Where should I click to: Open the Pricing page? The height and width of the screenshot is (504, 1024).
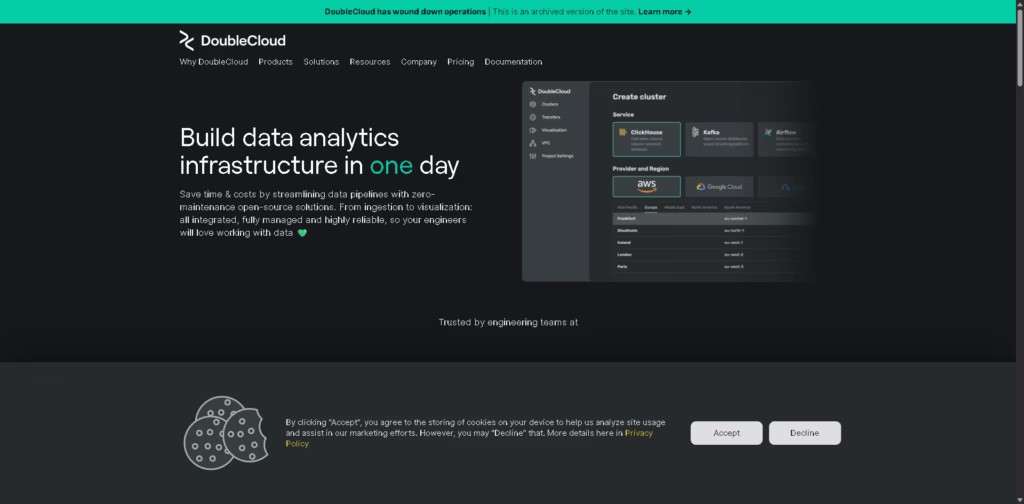coord(460,62)
